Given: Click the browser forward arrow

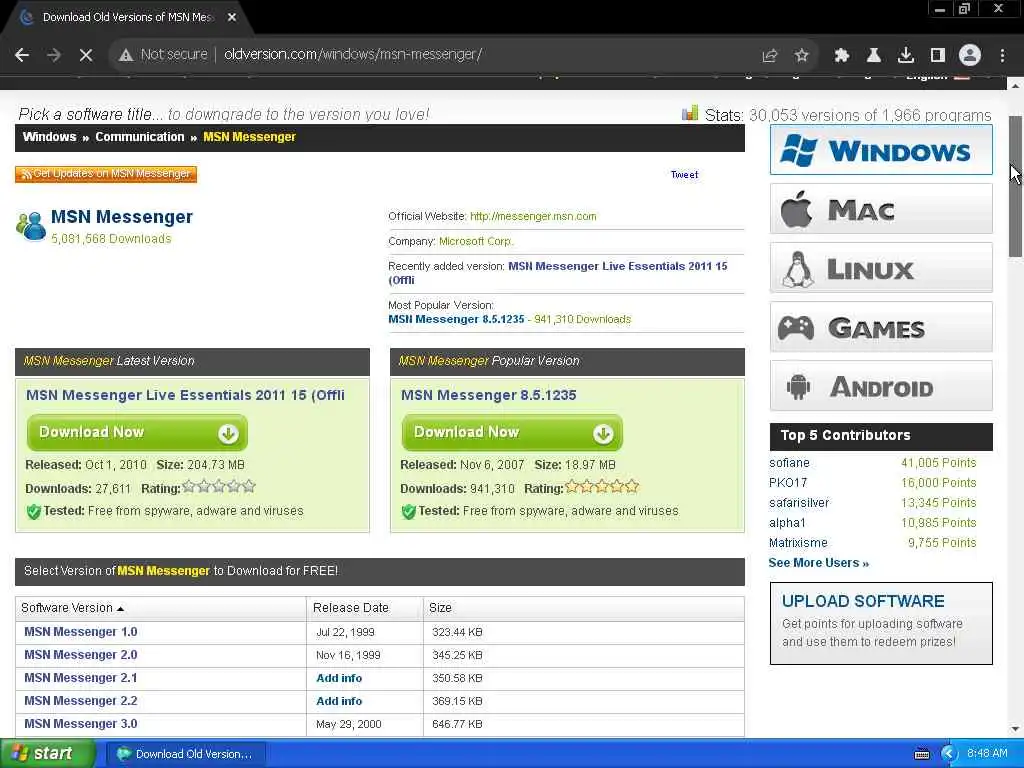Looking at the screenshot, I should [x=54, y=55].
